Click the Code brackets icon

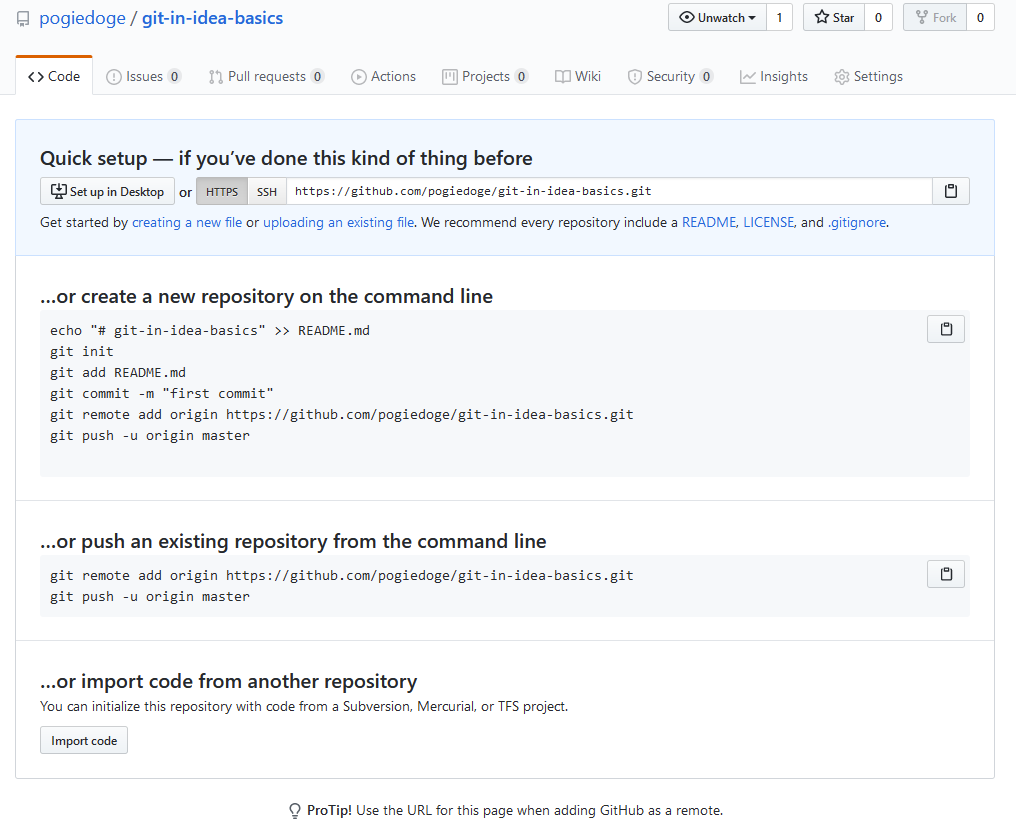pos(36,77)
